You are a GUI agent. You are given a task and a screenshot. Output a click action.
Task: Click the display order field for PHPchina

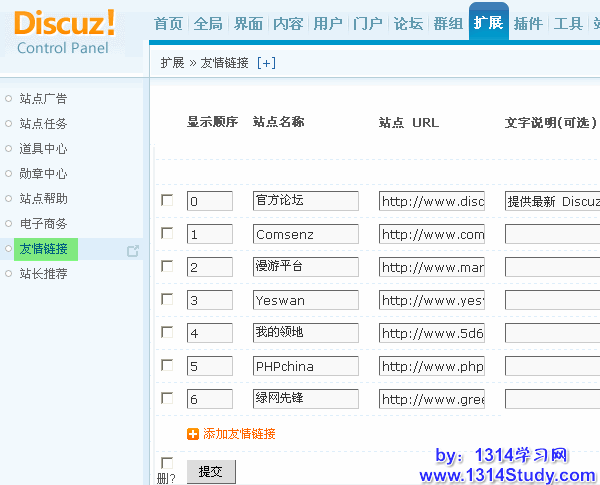point(209,366)
